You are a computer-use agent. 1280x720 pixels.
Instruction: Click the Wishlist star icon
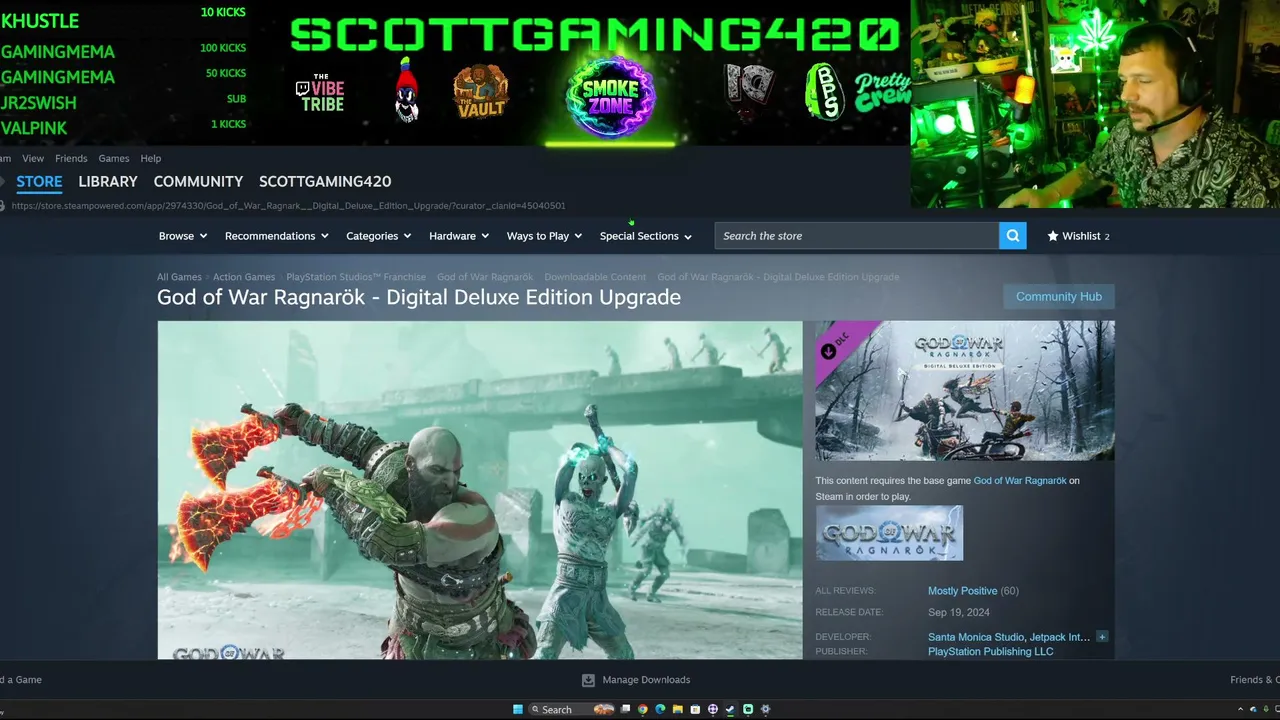(x=1053, y=236)
